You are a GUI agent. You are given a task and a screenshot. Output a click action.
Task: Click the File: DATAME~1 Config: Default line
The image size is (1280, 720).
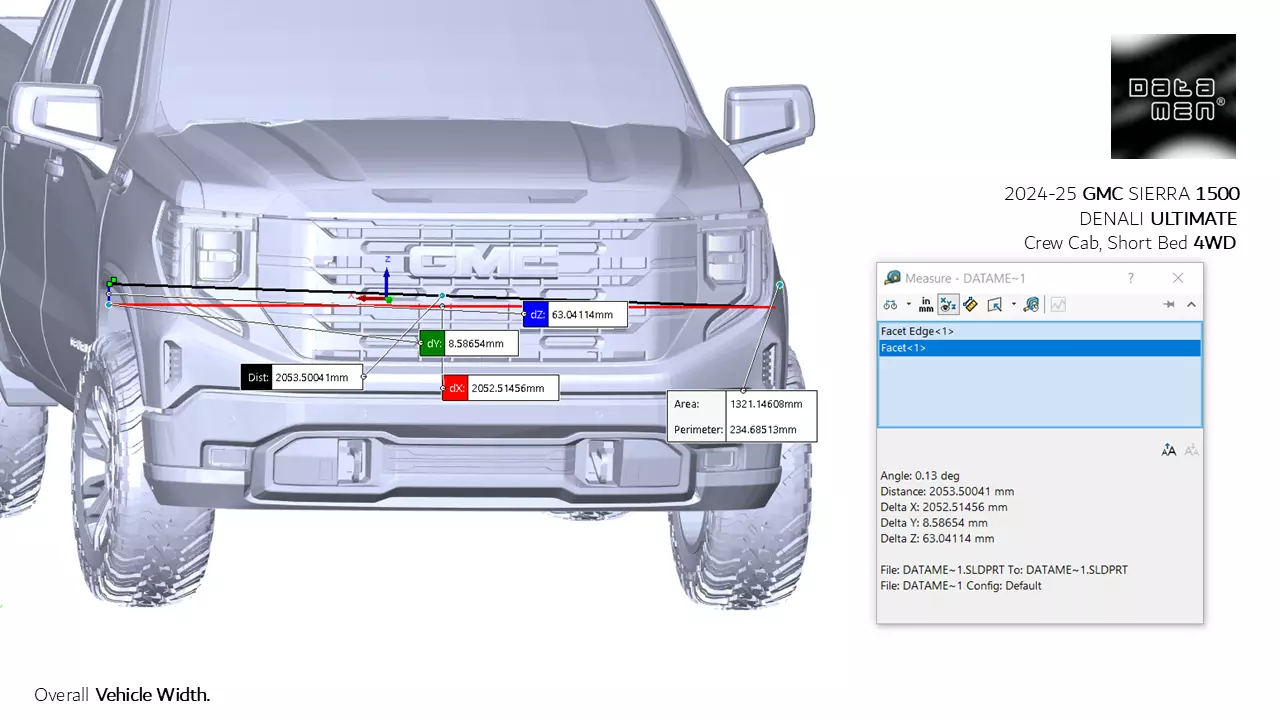coord(961,586)
